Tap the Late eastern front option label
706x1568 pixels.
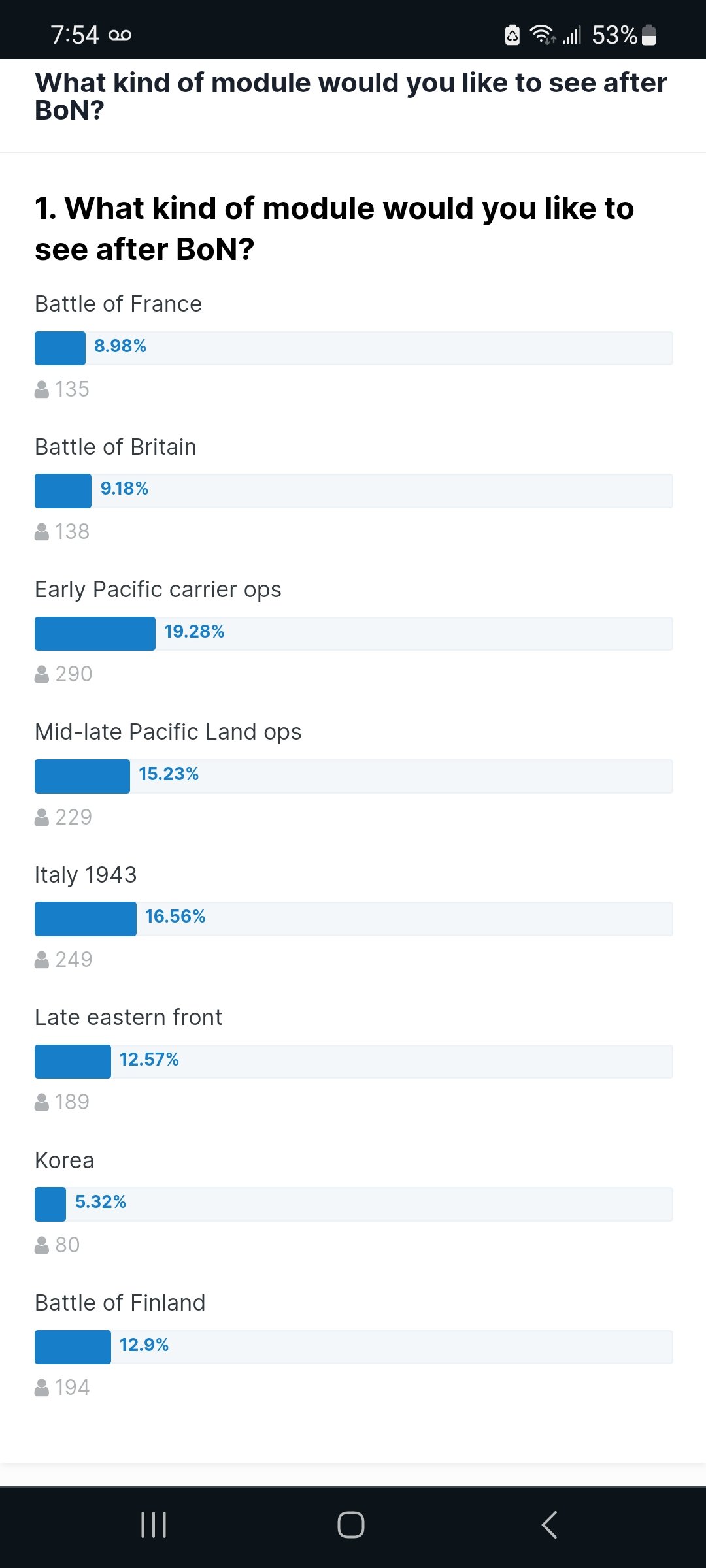128,1017
